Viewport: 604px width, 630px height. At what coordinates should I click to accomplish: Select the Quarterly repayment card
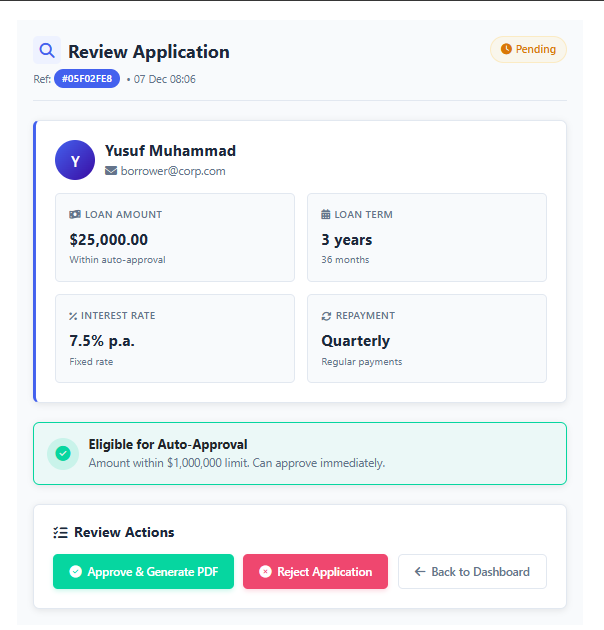pos(426,338)
